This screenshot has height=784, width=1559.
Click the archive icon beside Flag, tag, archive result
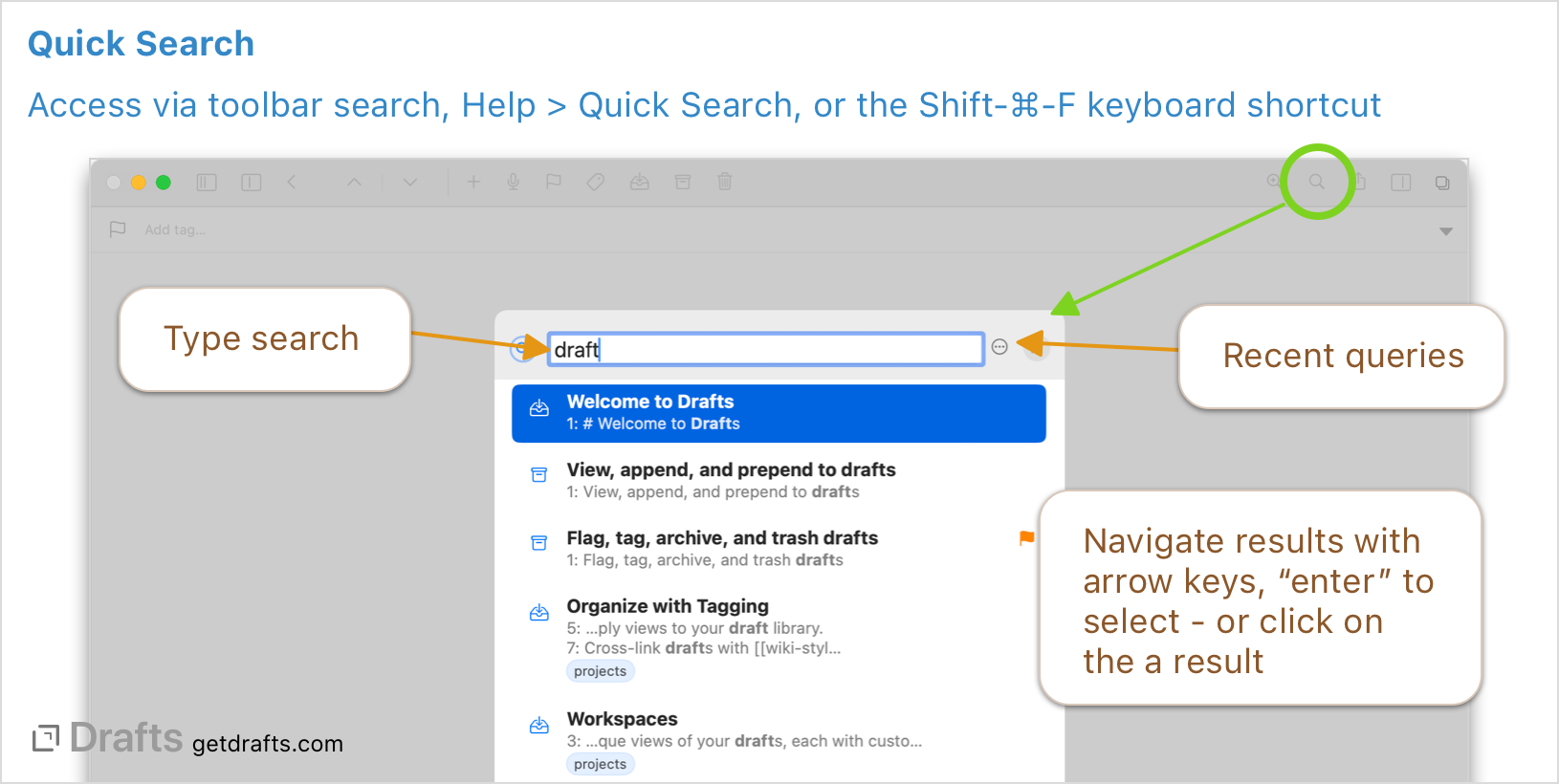[x=539, y=543]
